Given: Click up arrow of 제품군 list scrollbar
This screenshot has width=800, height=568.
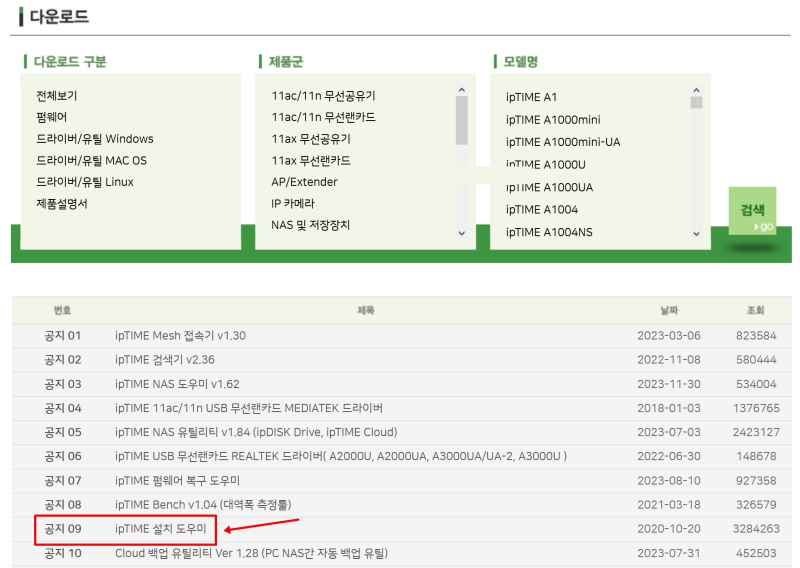Looking at the screenshot, I should pyautogui.click(x=462, y=90).
